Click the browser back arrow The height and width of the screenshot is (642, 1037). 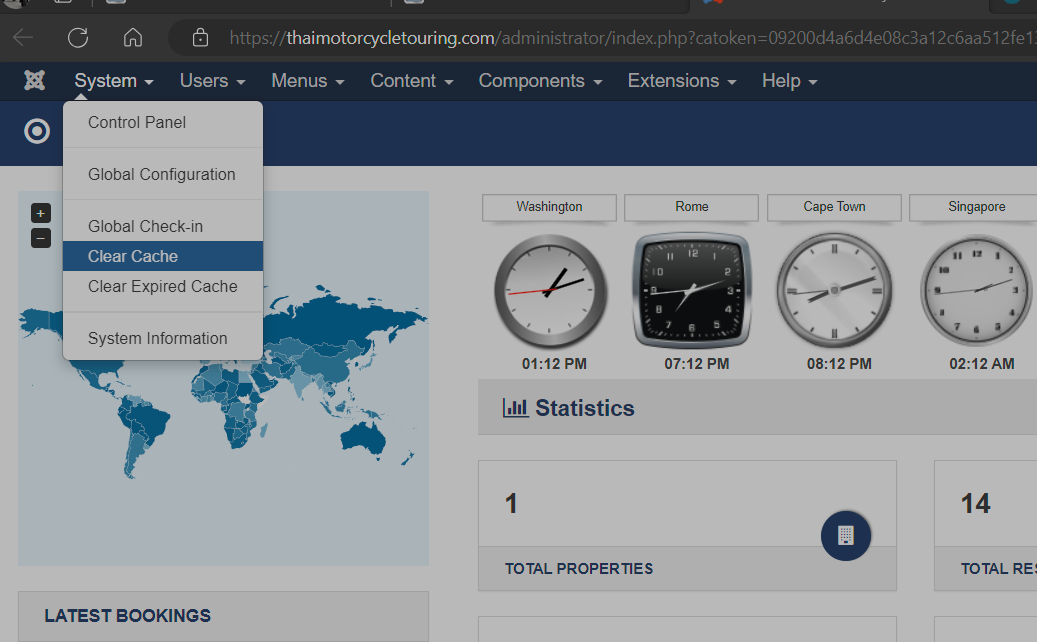tap(23, 38)
